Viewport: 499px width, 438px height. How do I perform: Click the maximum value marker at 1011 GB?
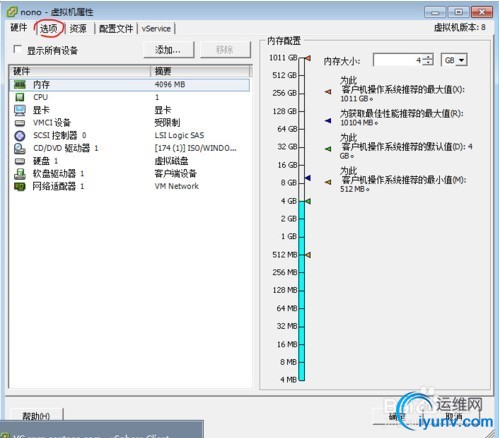(308, 58)
